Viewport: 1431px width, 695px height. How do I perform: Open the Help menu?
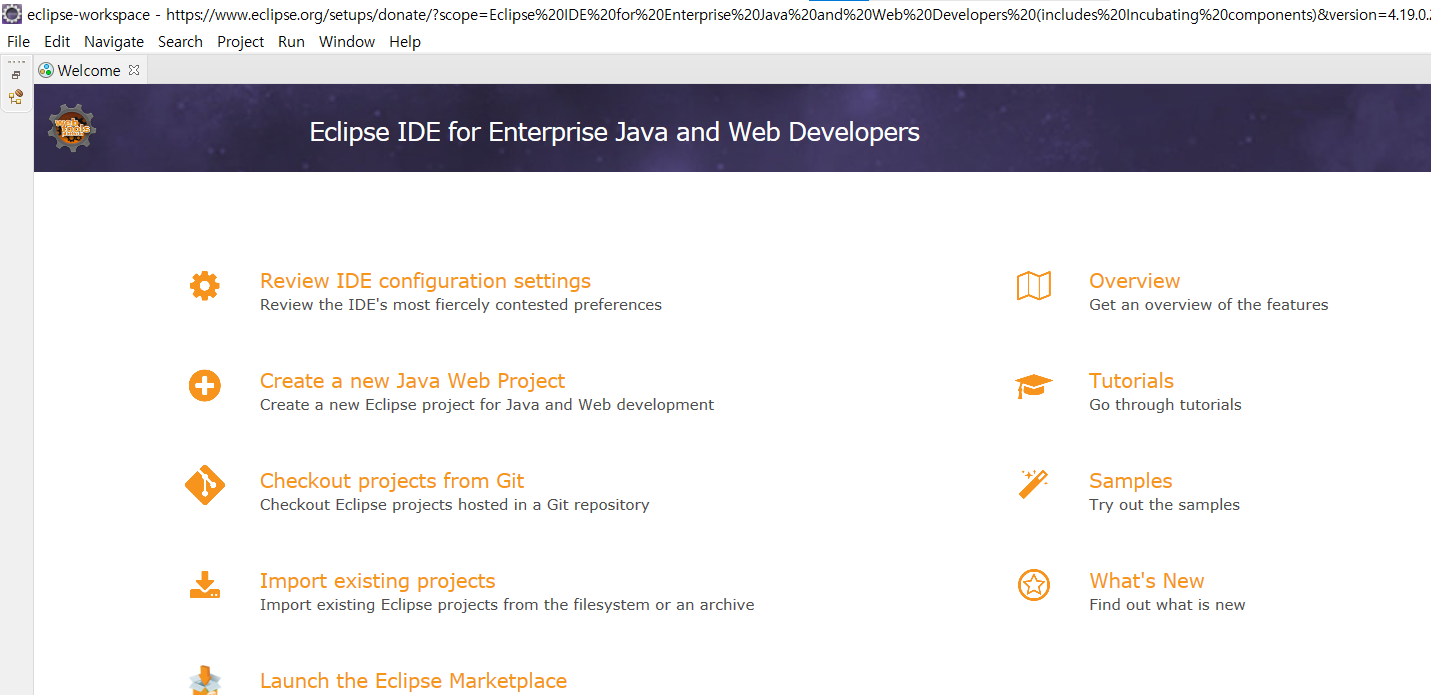coord(405,42)
